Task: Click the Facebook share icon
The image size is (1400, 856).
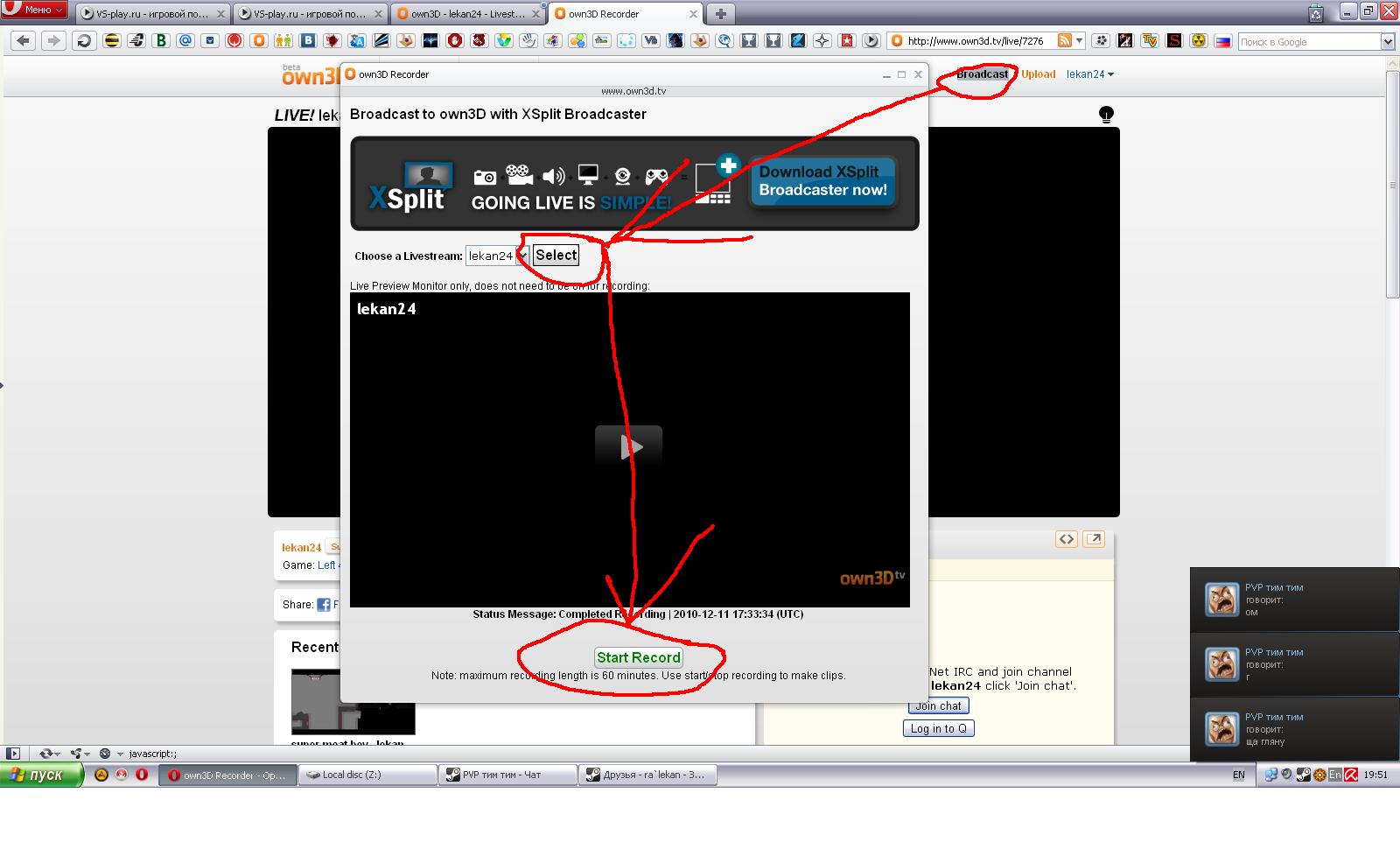Action: [324, 605]
